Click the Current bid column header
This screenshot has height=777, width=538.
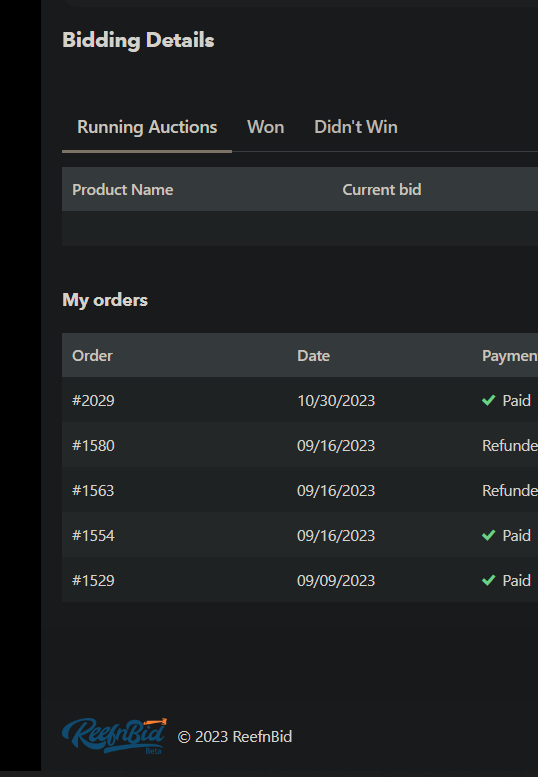(382, 190)
